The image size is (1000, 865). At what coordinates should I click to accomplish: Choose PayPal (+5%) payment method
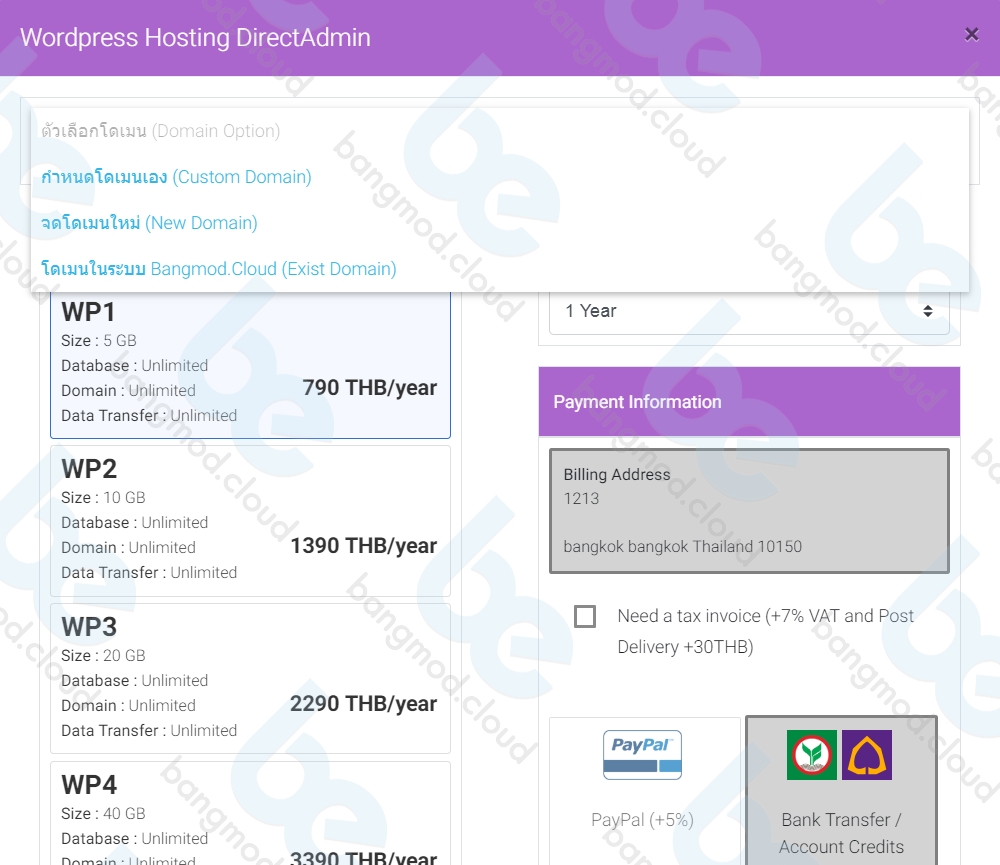645,791
